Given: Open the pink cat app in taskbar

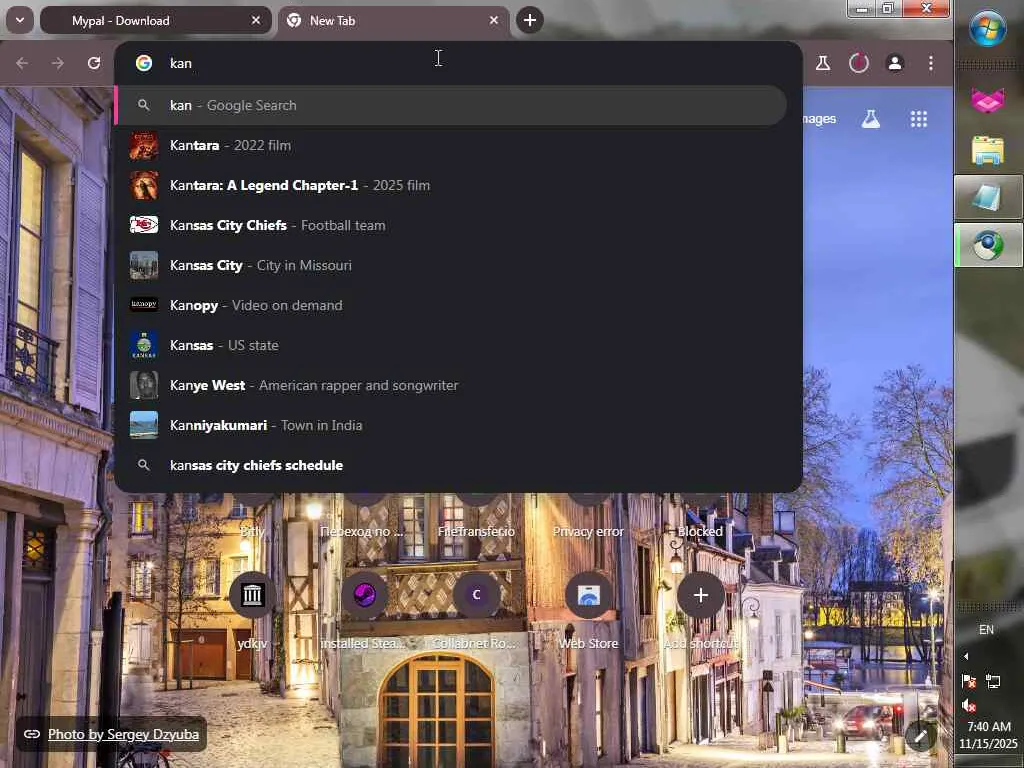Looking at the screenshot, I should click(987, 99).
